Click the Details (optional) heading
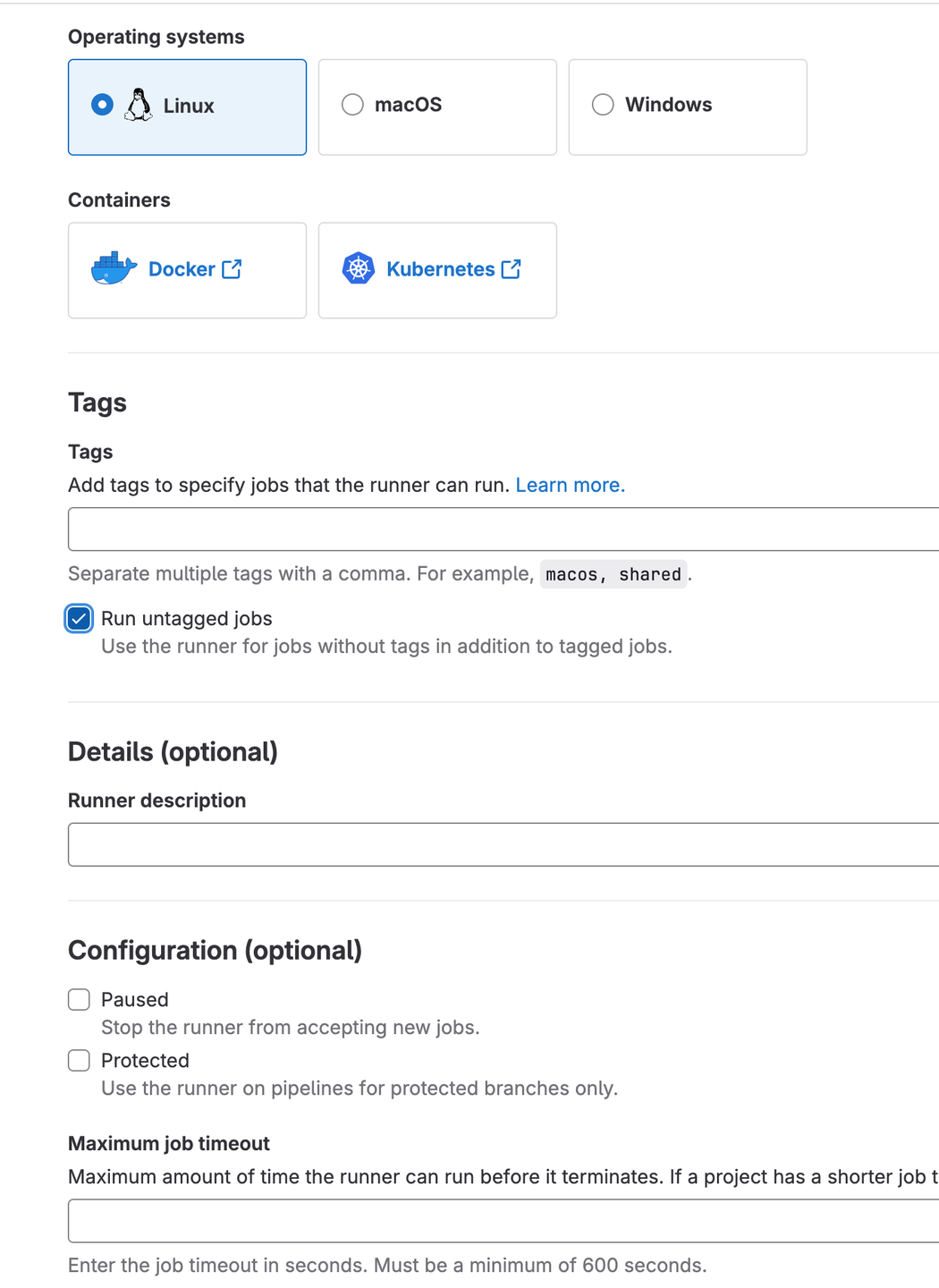The image size is (939, 1288). coord(173,751)
